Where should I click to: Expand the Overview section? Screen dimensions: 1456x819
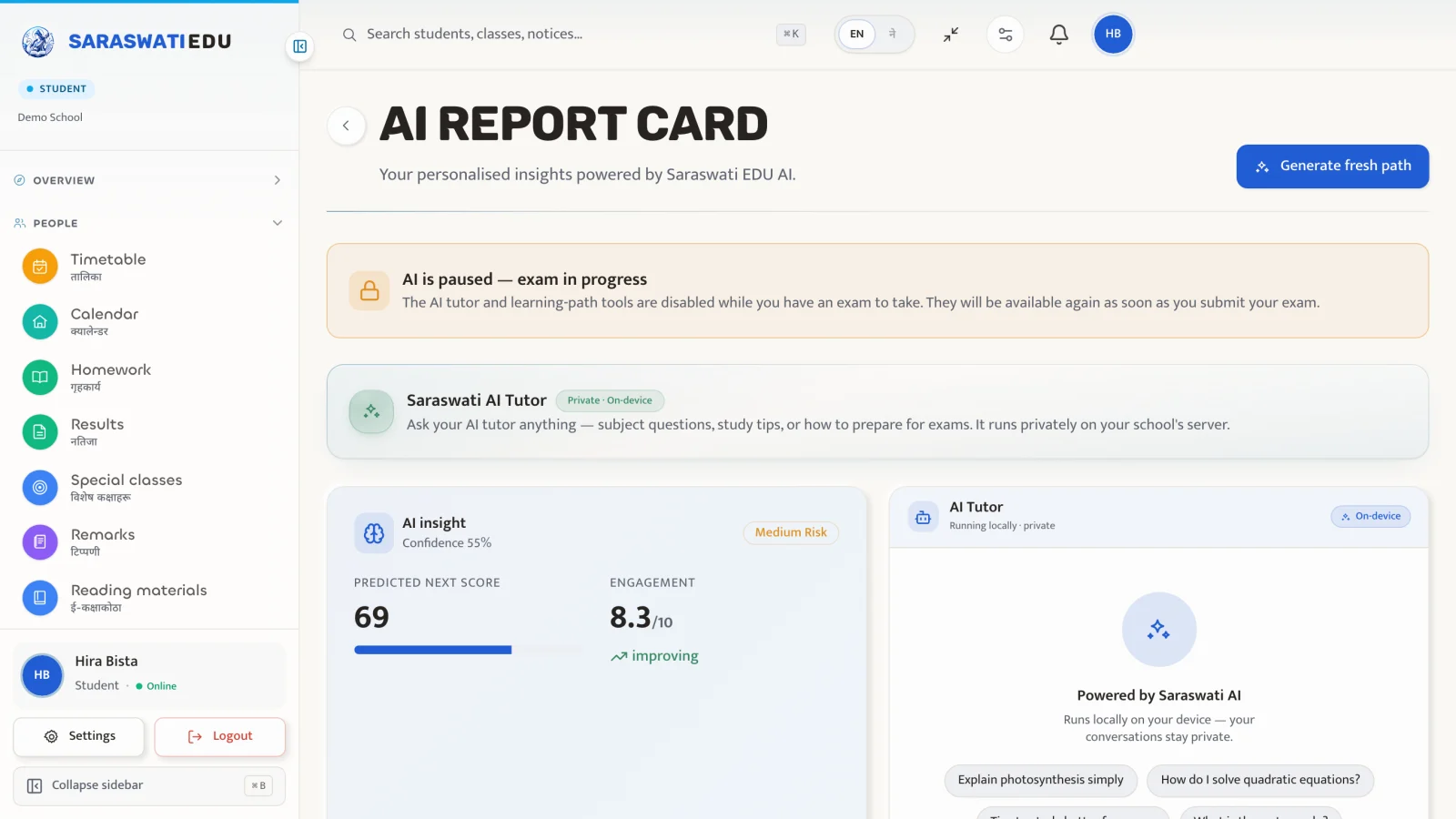(149, 180)
